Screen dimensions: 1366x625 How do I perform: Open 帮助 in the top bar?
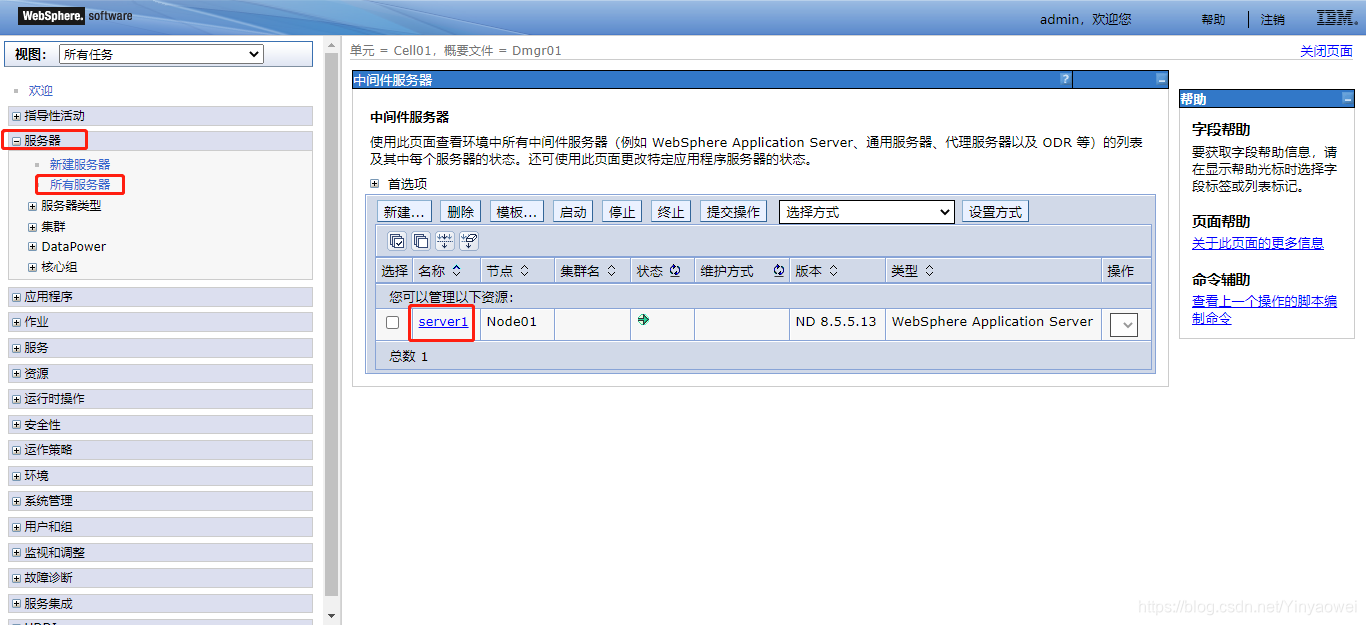click(x=1213, y=20)
